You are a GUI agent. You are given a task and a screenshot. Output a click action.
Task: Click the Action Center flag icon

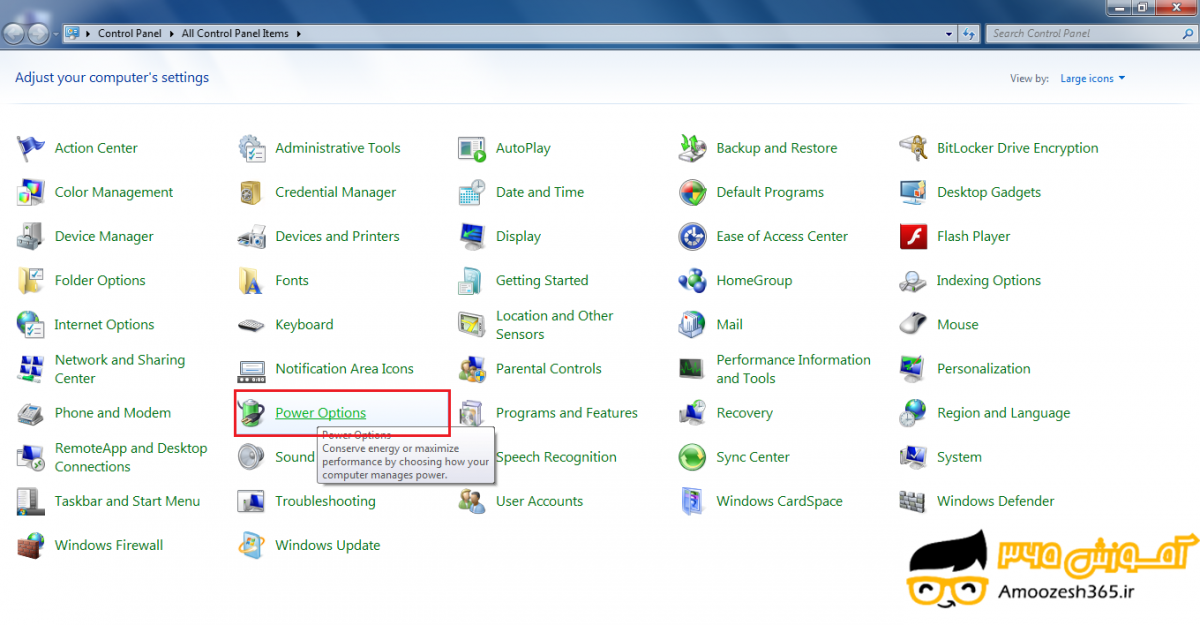tap(31, 149)
